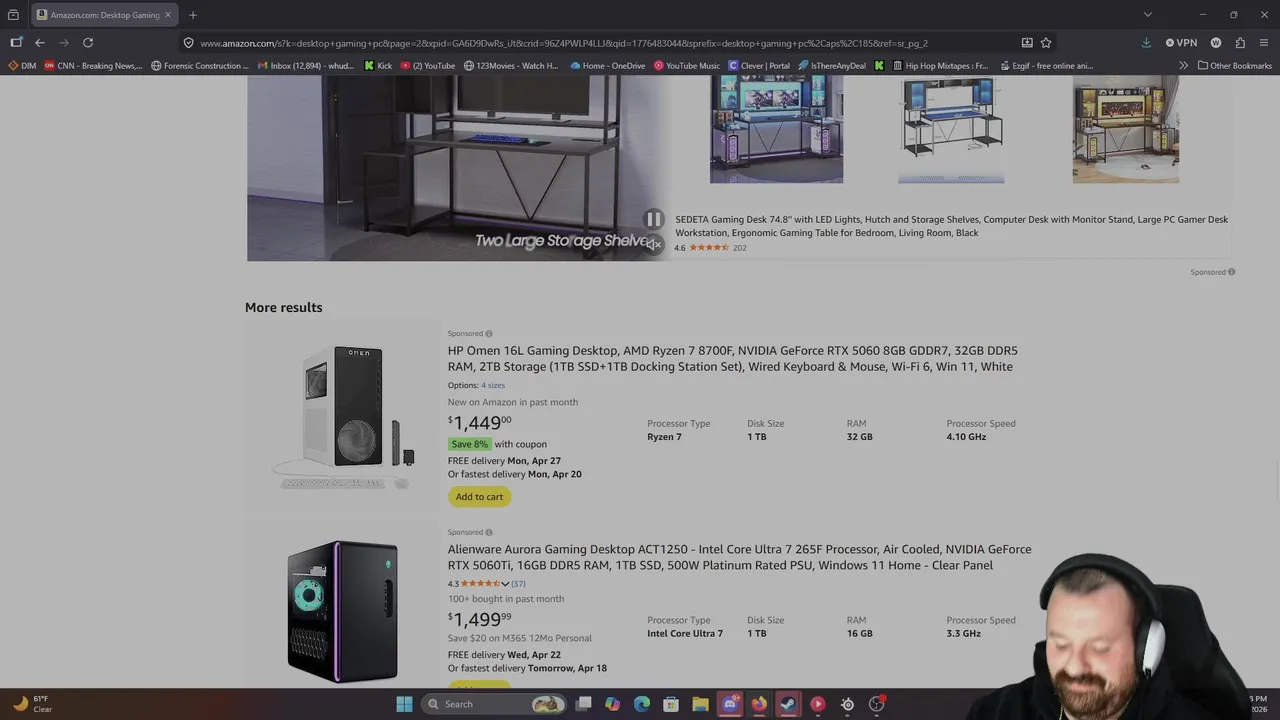Show more bookmarks overflow chevron
Screen dimensions: 1280x720
click(x=1183, y=66)
